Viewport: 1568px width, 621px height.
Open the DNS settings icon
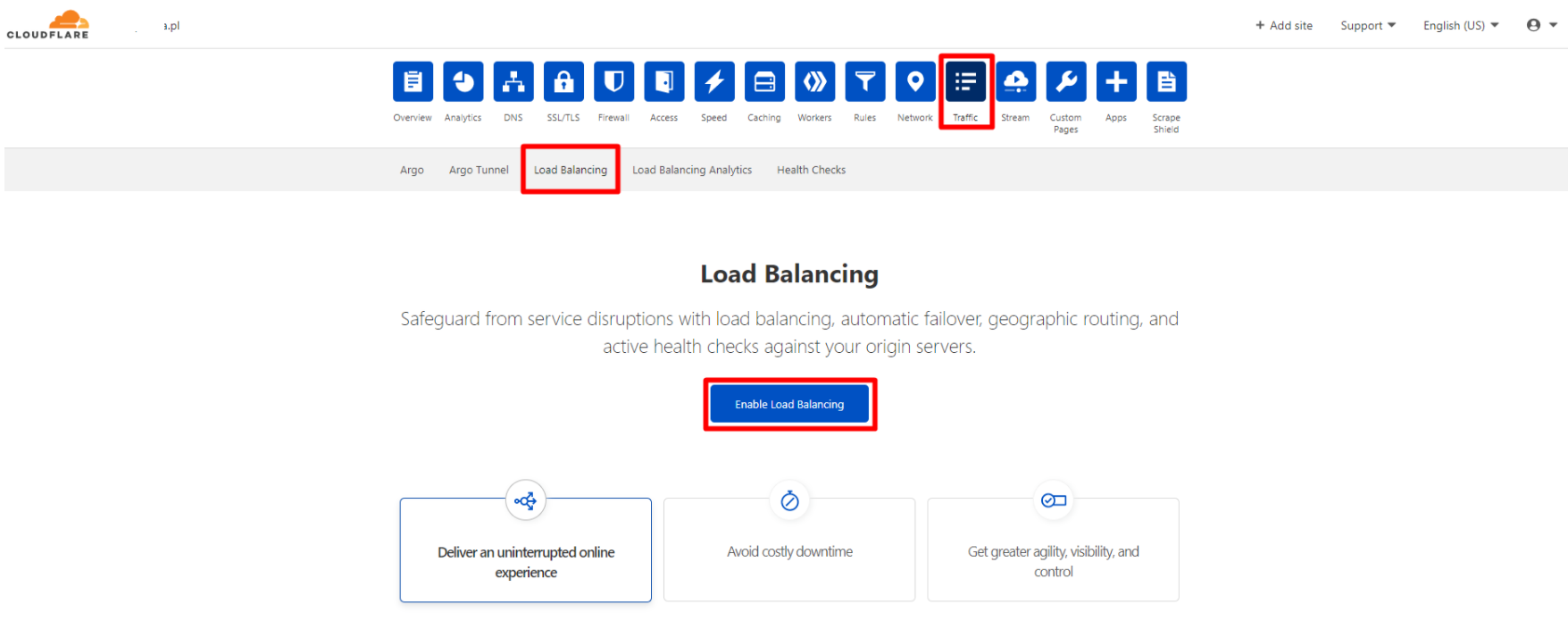513,82
